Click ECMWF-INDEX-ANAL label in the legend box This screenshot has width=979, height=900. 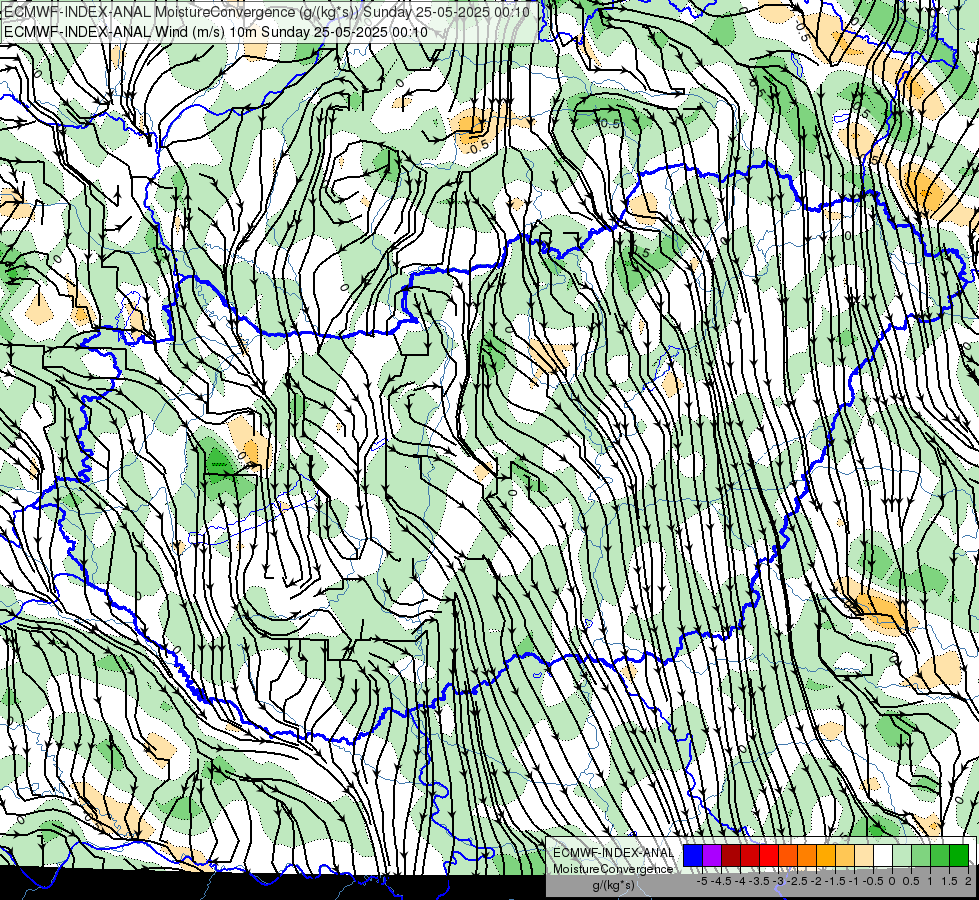[x=614, y=853]
